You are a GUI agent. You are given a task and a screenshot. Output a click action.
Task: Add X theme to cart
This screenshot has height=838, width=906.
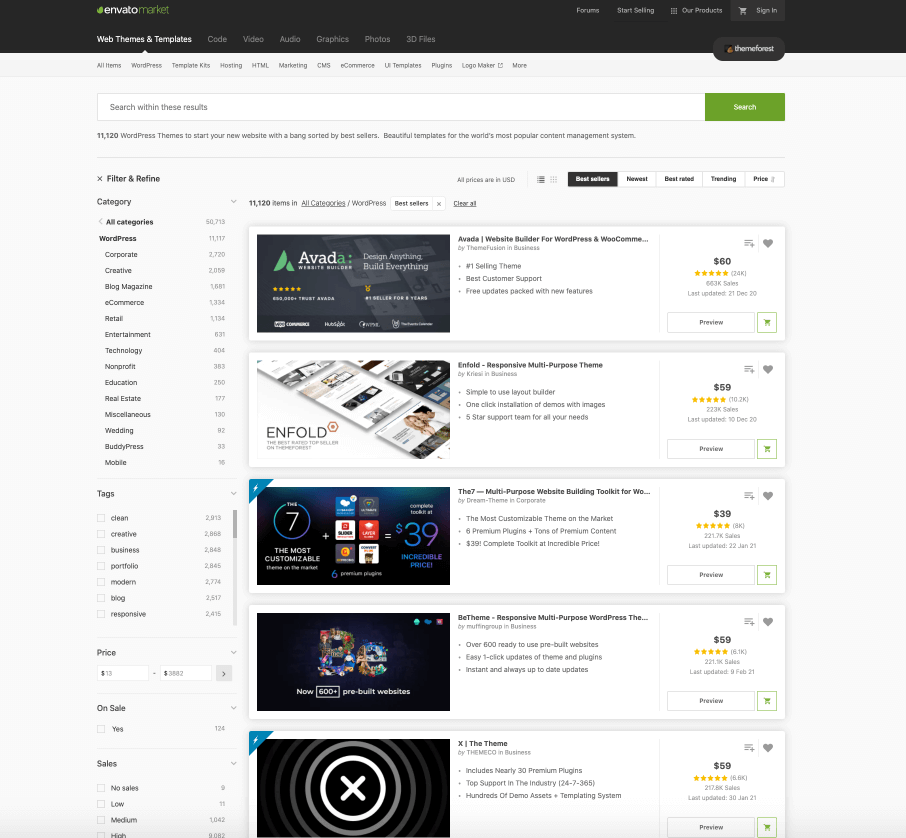click(x=767, y=827)
